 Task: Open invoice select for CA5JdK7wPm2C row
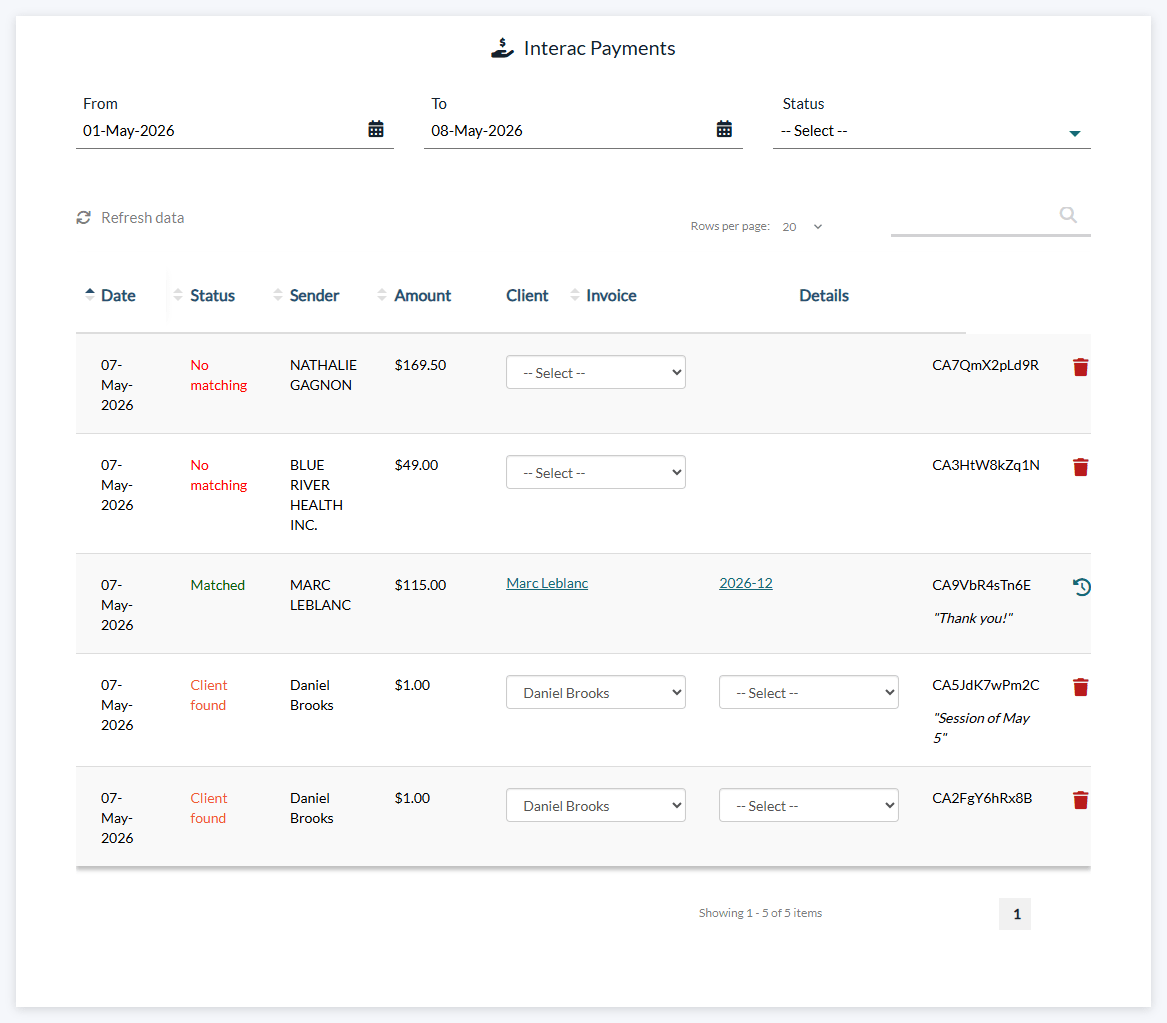click(808, 692)
